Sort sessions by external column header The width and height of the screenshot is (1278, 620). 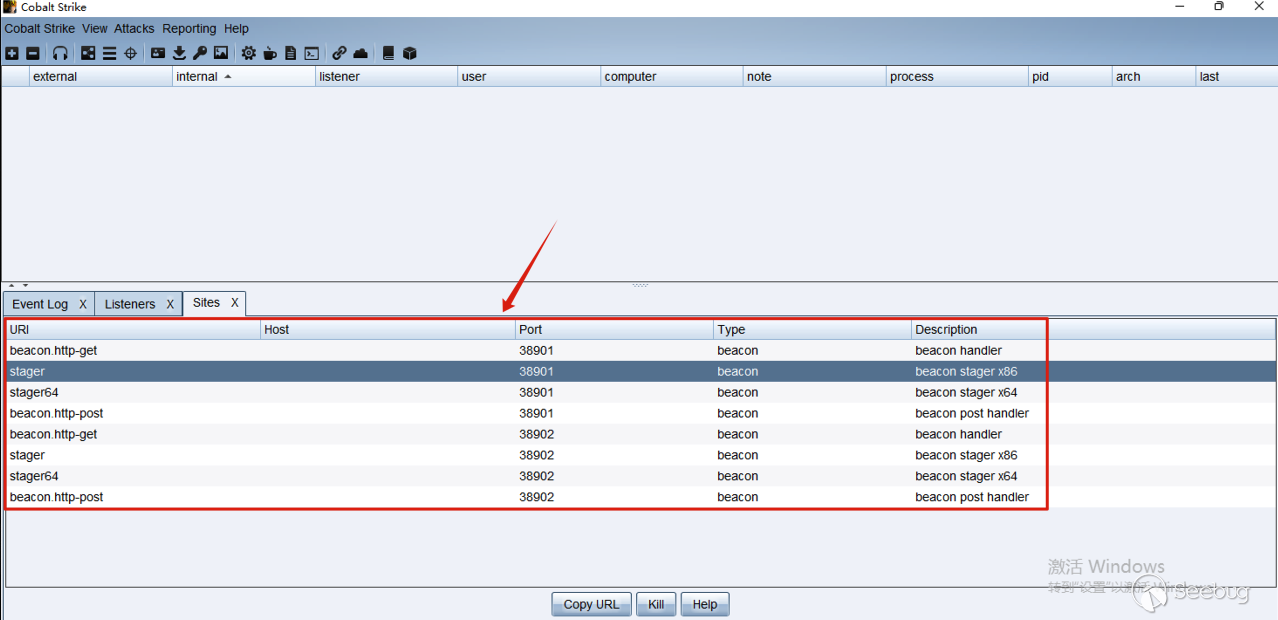point(101,76)
